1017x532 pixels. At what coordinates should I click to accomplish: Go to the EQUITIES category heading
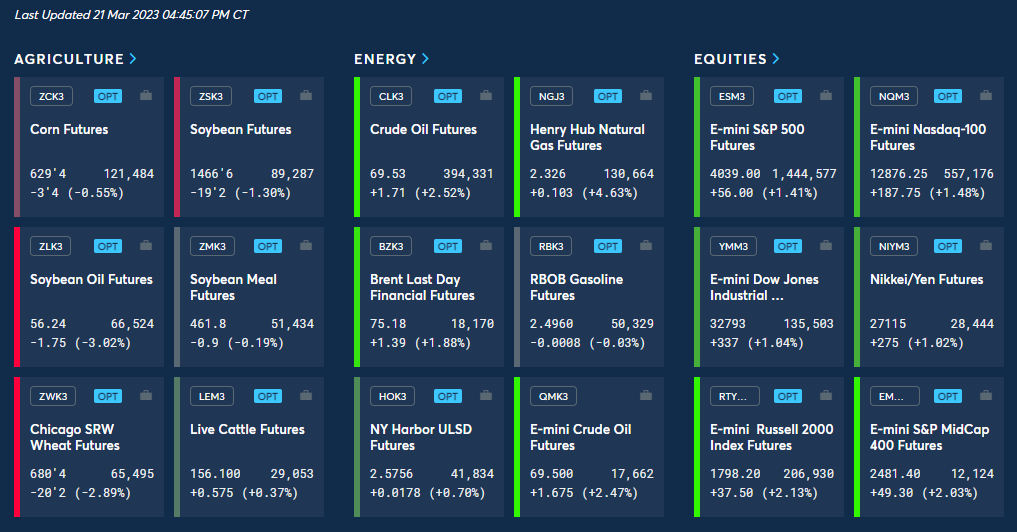pos(730,59)
